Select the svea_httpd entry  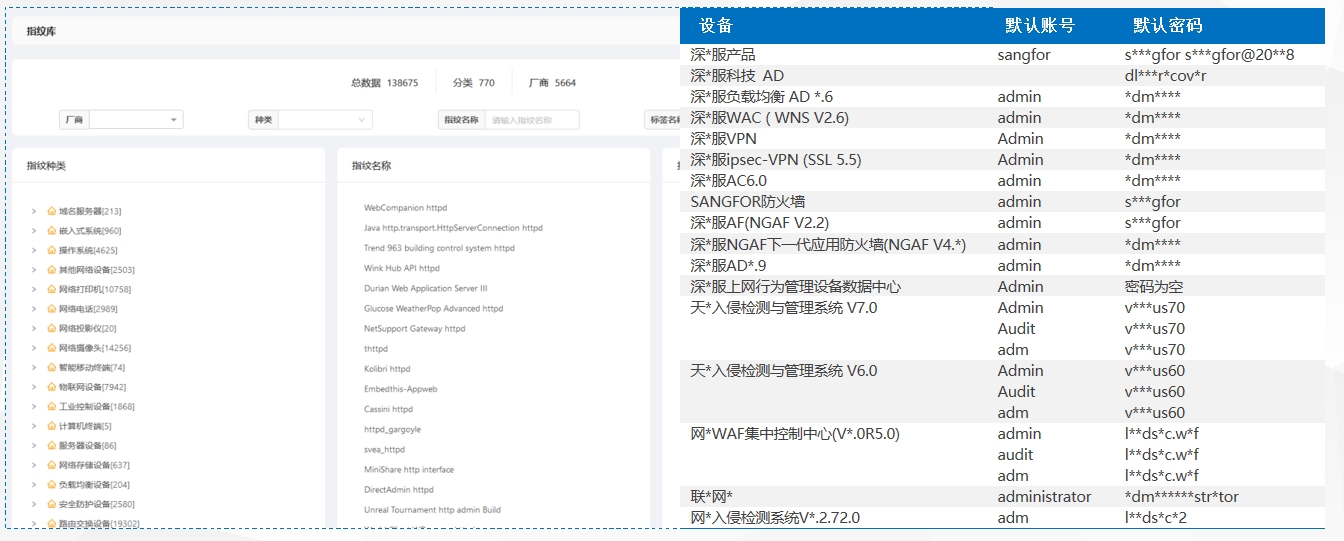pos(384,449)
